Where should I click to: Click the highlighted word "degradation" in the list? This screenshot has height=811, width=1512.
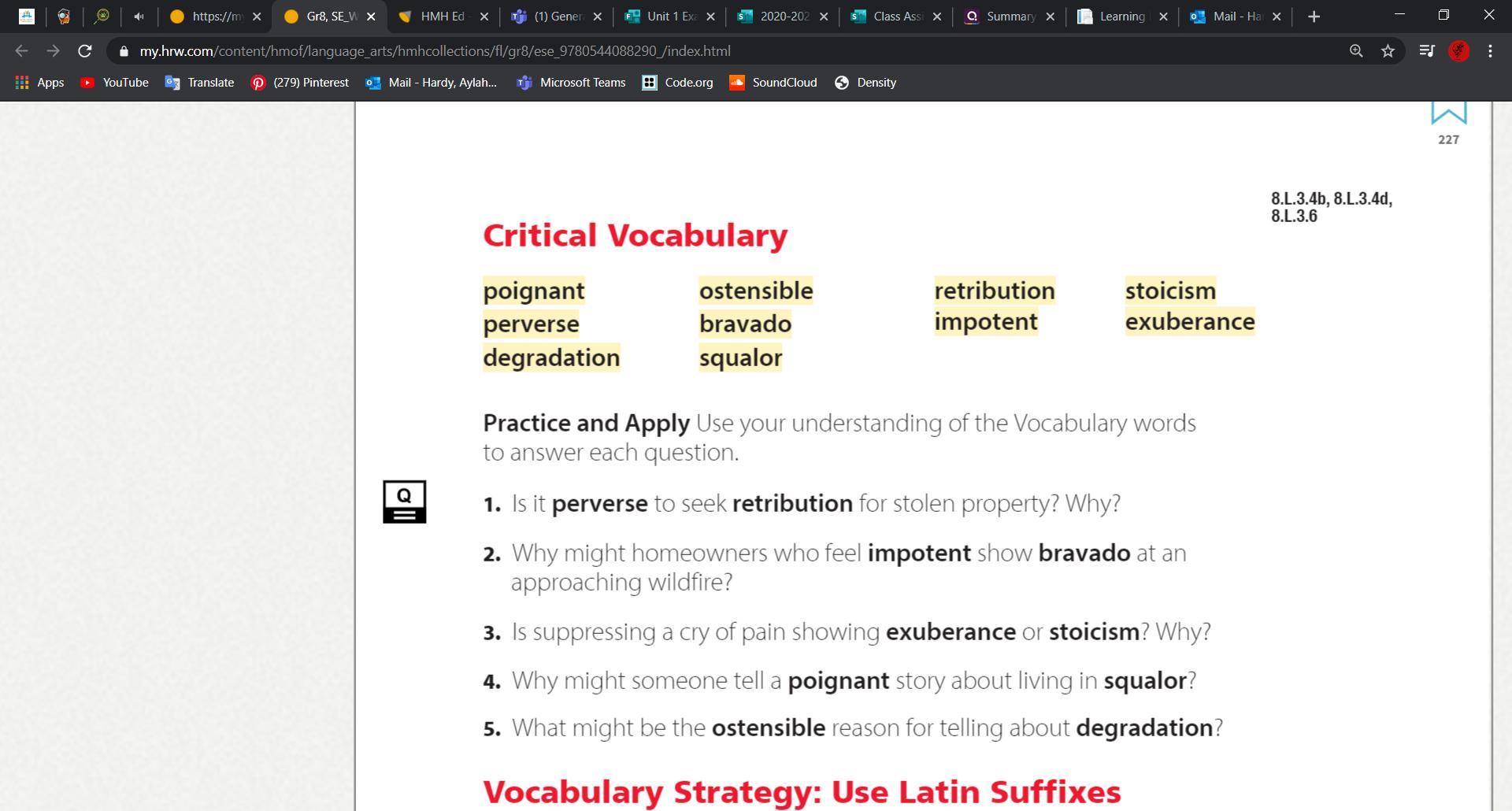tap(551, 358)
